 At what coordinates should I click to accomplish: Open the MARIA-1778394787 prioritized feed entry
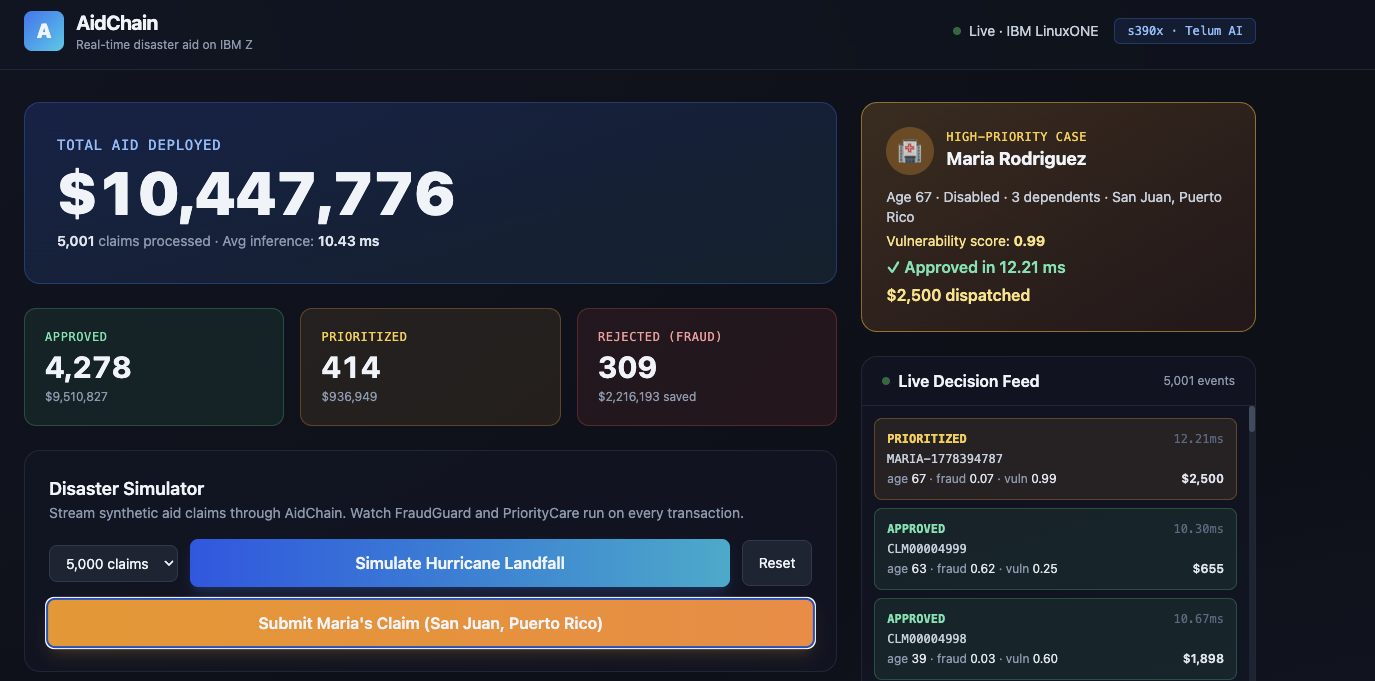coord(1055,459)
